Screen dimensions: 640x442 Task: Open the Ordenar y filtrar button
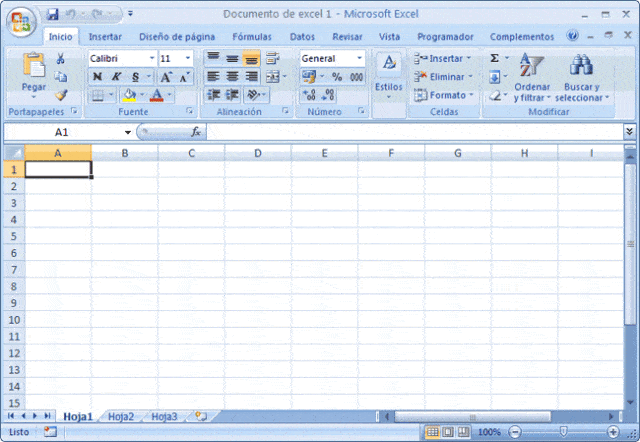coord(532,77)
